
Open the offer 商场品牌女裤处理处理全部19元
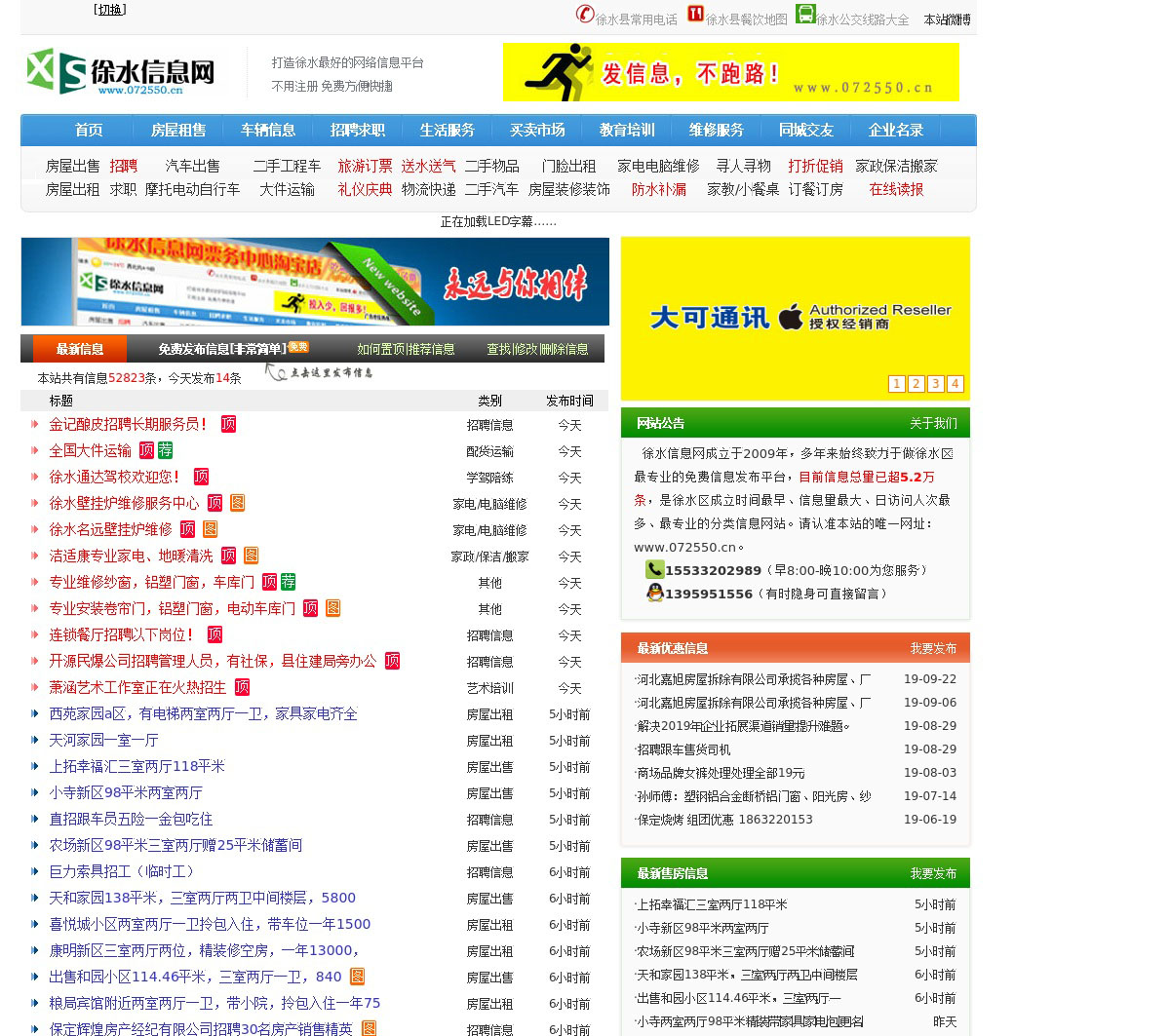(x=720, y=773)
